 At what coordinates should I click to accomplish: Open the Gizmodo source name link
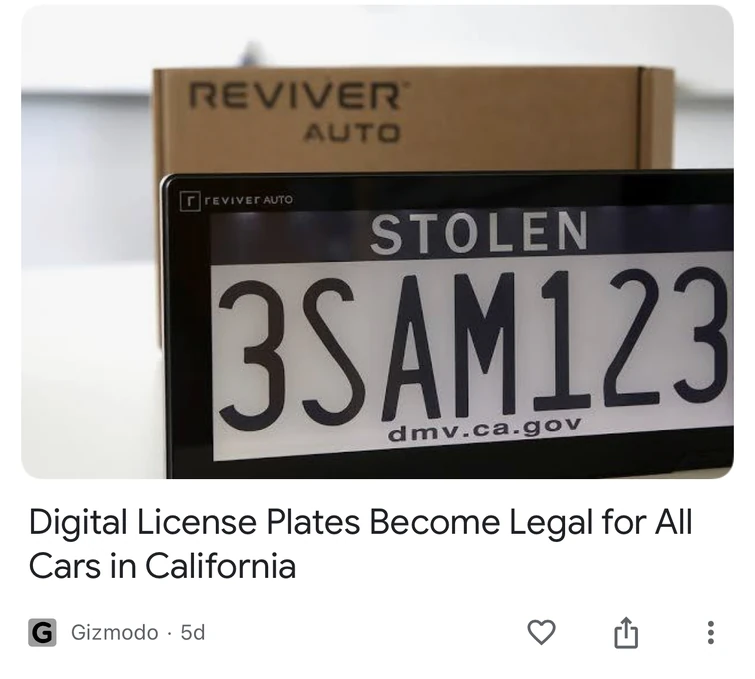point(115,632)
